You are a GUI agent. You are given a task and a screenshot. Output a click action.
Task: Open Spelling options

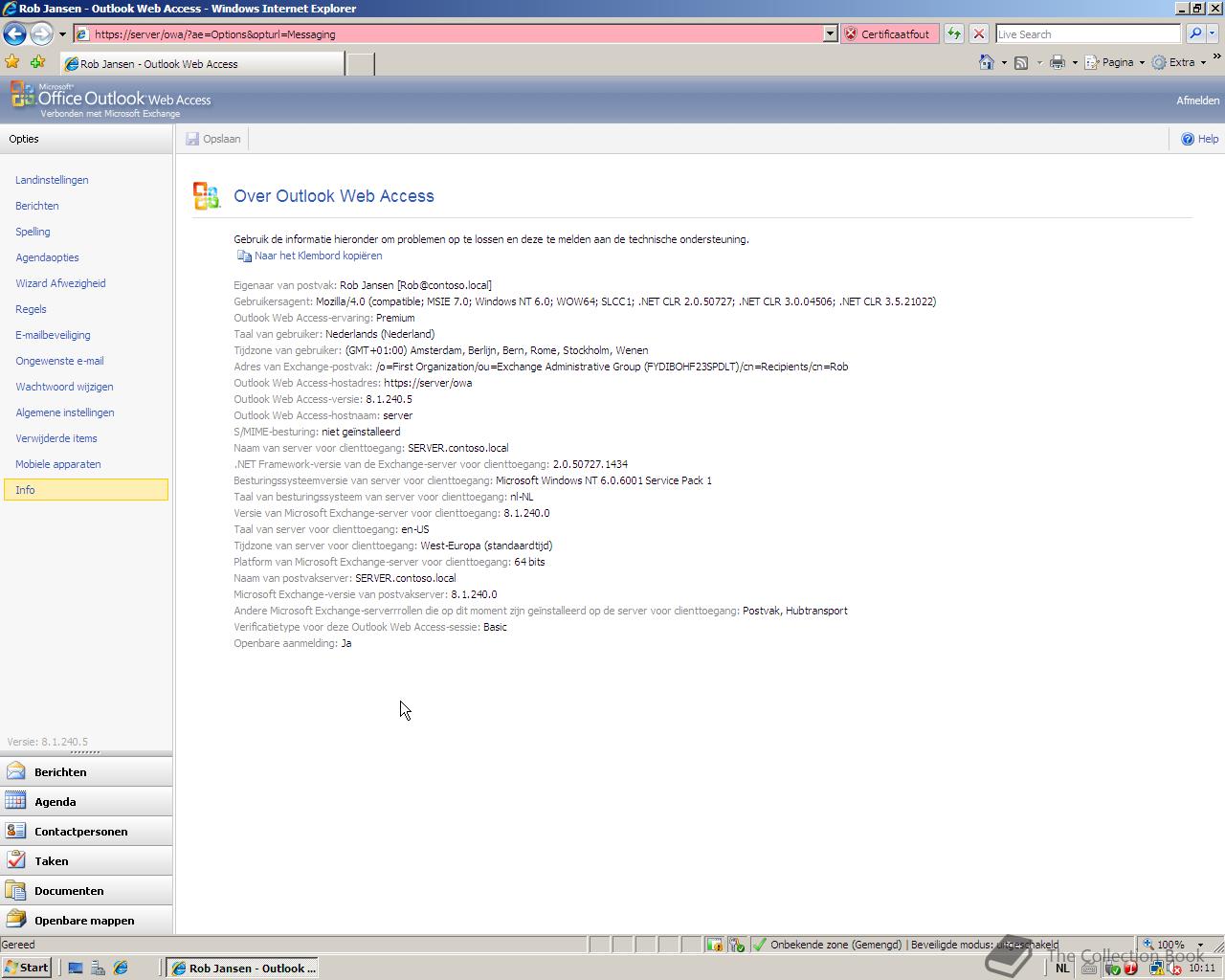(x=33, y=232)
